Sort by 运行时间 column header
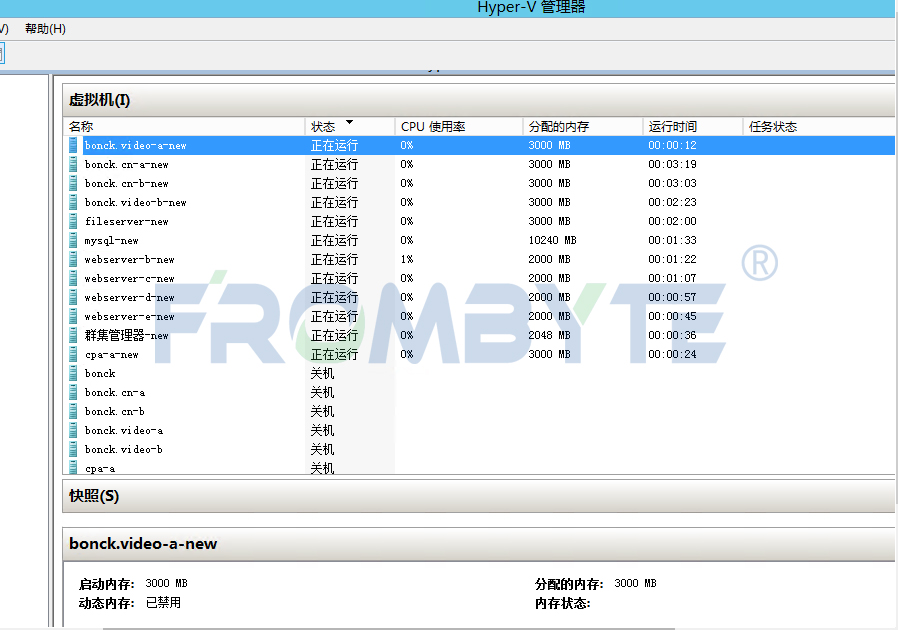 pos(693,127)
